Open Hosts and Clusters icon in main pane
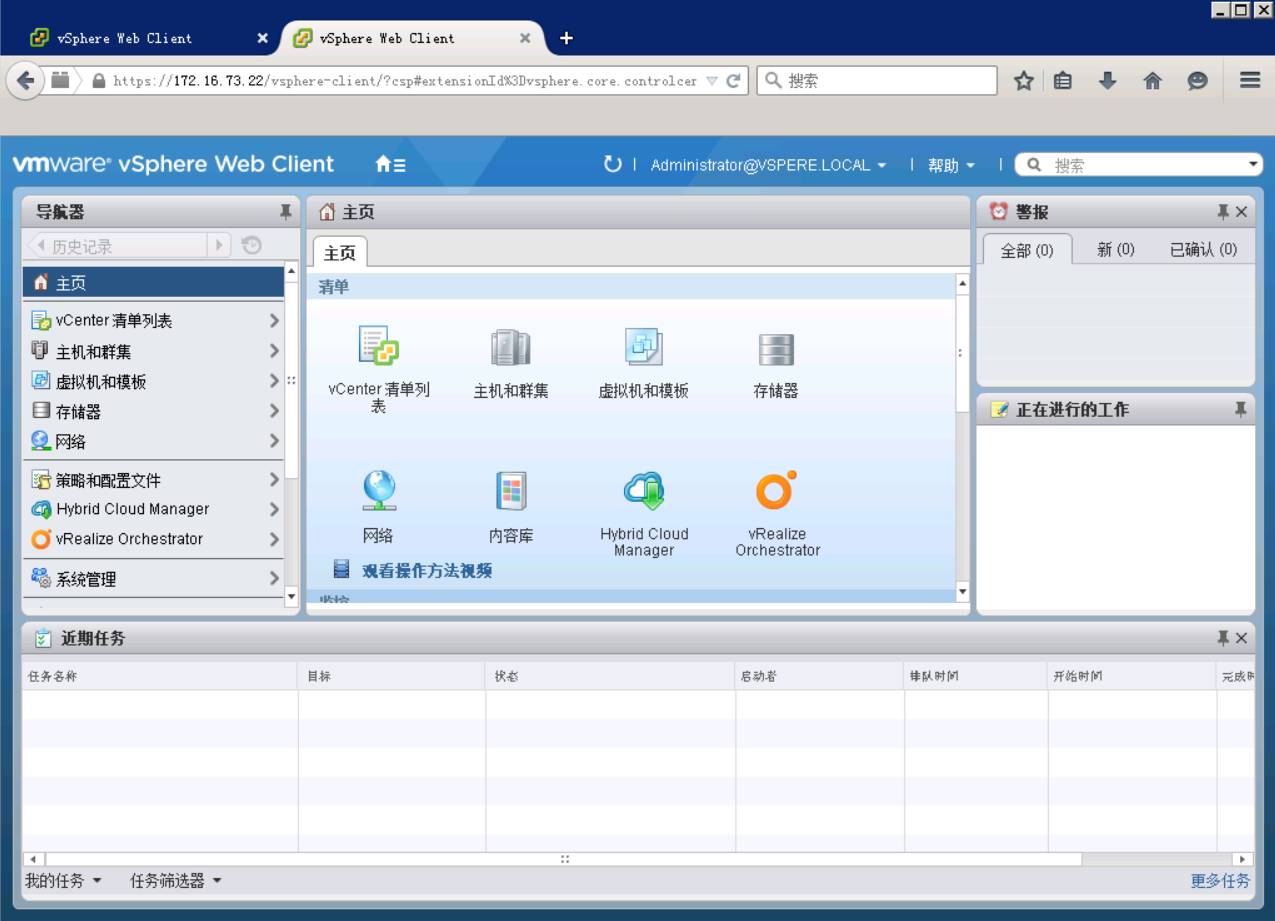The width and height of the screenshot is (1275, 921). pos(511,348)
